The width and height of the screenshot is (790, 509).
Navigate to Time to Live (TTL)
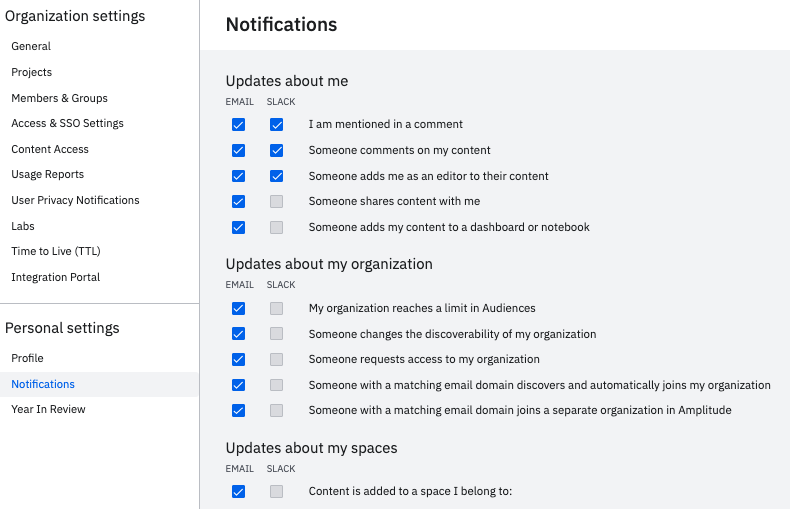pos(56,251)
